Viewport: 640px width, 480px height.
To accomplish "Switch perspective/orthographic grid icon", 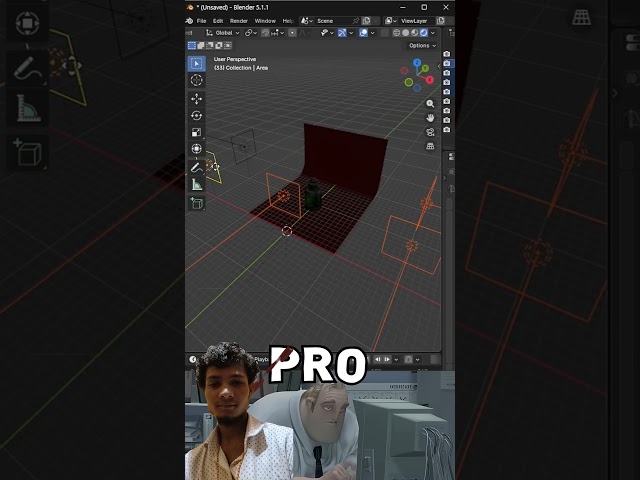I will (x=430, y=146).
